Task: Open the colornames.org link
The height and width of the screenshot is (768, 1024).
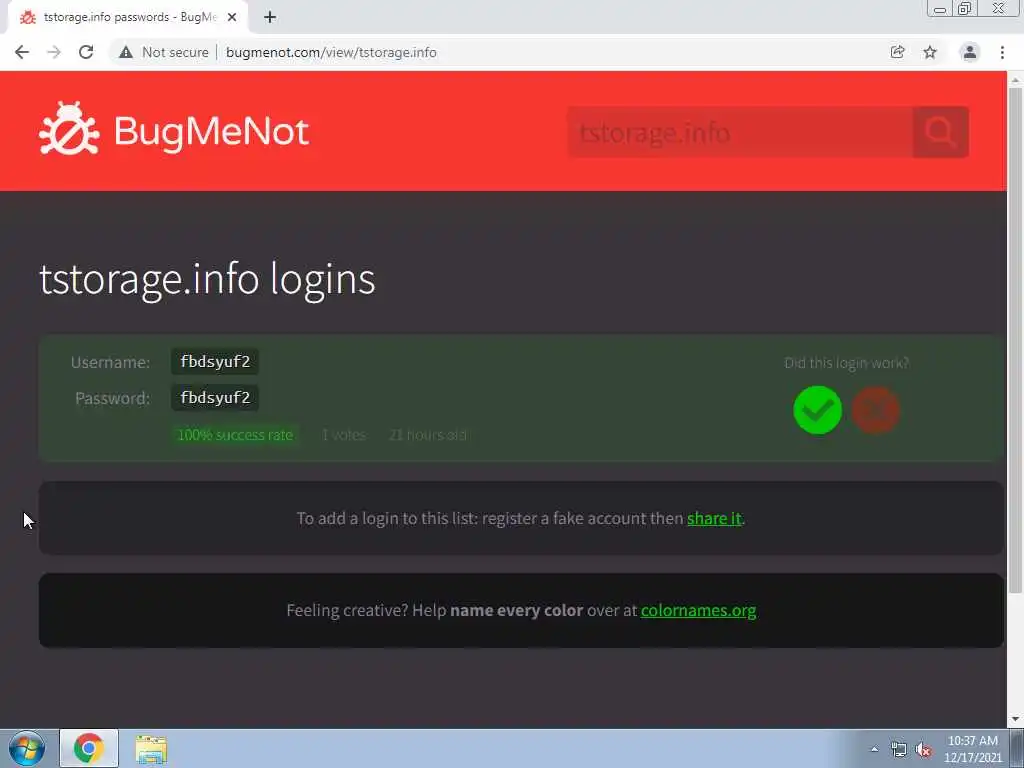Action: [698, 610]
